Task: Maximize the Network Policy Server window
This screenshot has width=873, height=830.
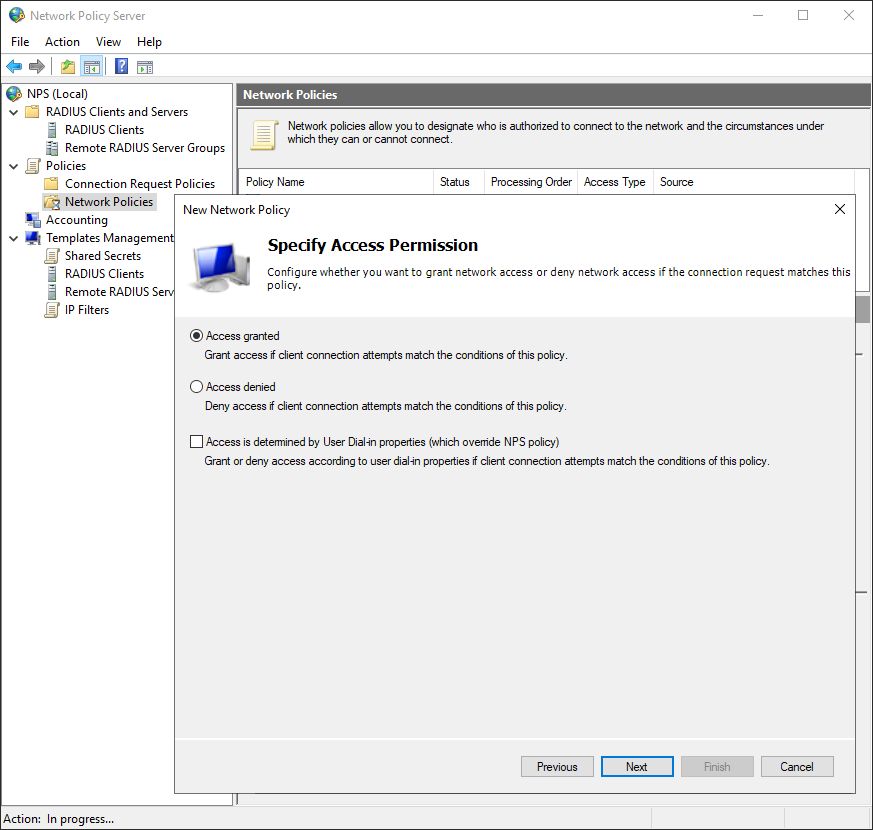Action: point(803,15)
